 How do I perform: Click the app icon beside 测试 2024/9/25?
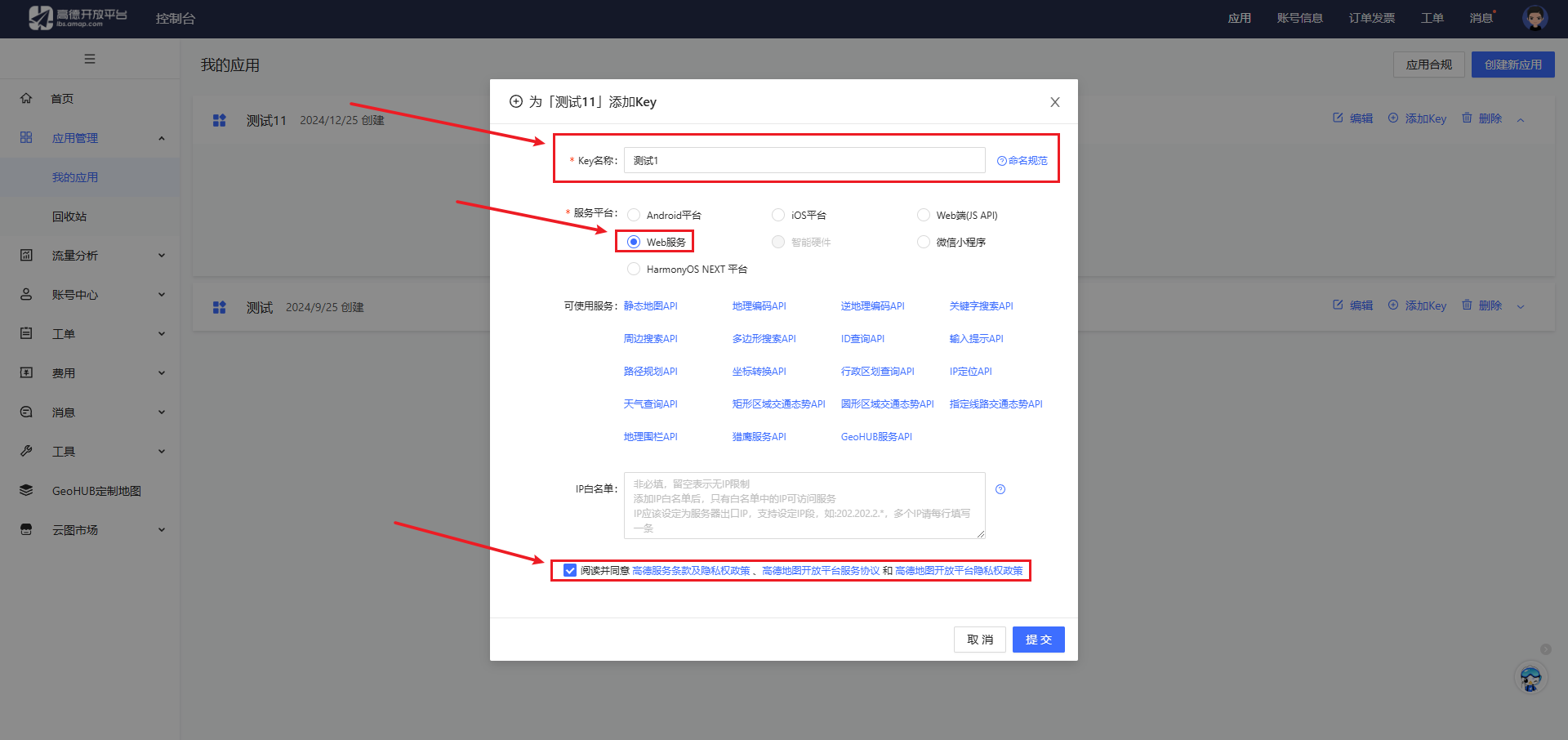pyautogui.click(x=219, y=307)
